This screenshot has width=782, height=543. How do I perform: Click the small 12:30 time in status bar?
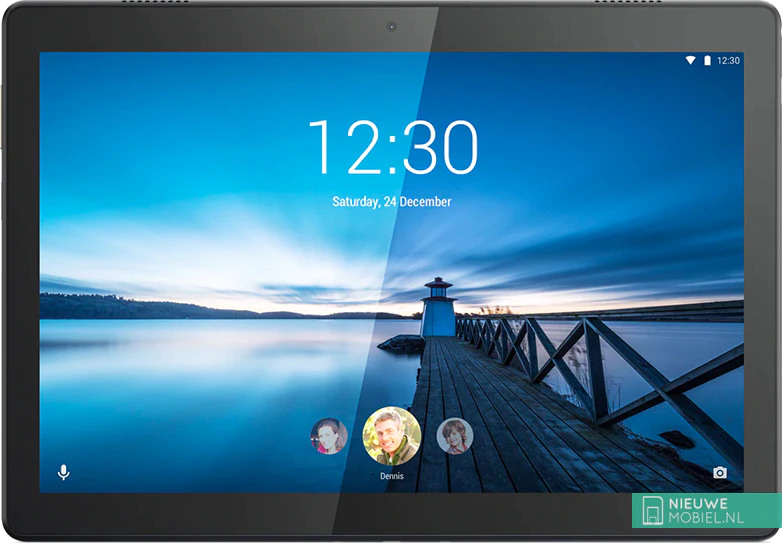point(728,61)
